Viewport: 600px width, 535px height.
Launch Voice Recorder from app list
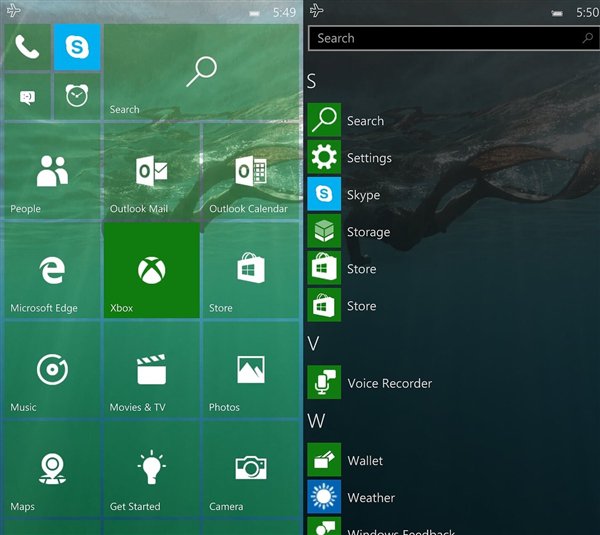[388, 383]
